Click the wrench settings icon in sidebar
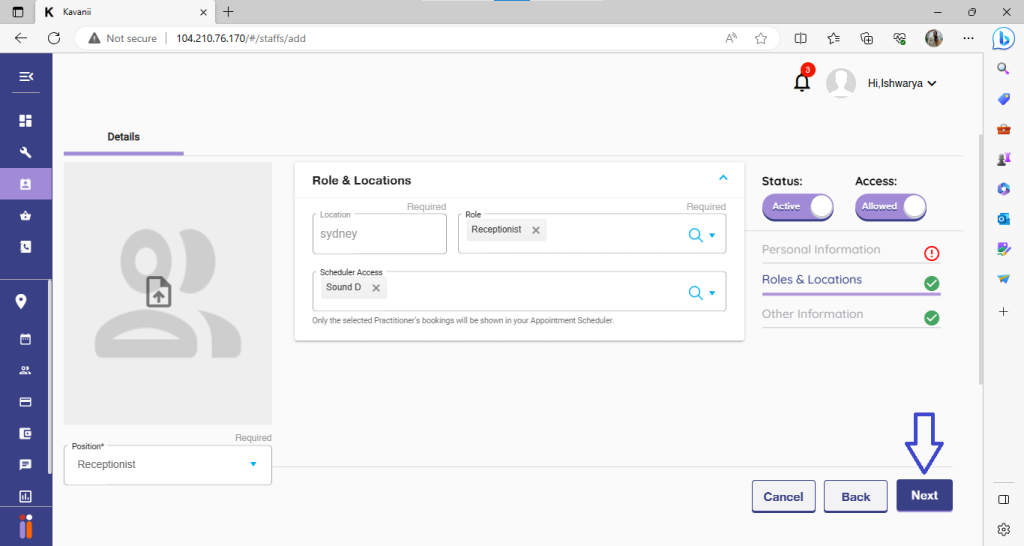Viewport: 1024px width, 546px height. [26, 153]
